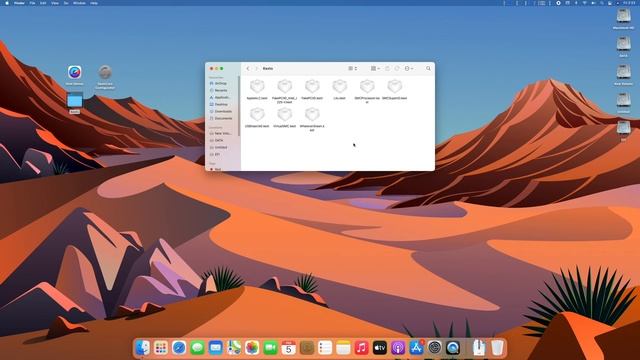Open App Store from the Dock

click(416, 348)
